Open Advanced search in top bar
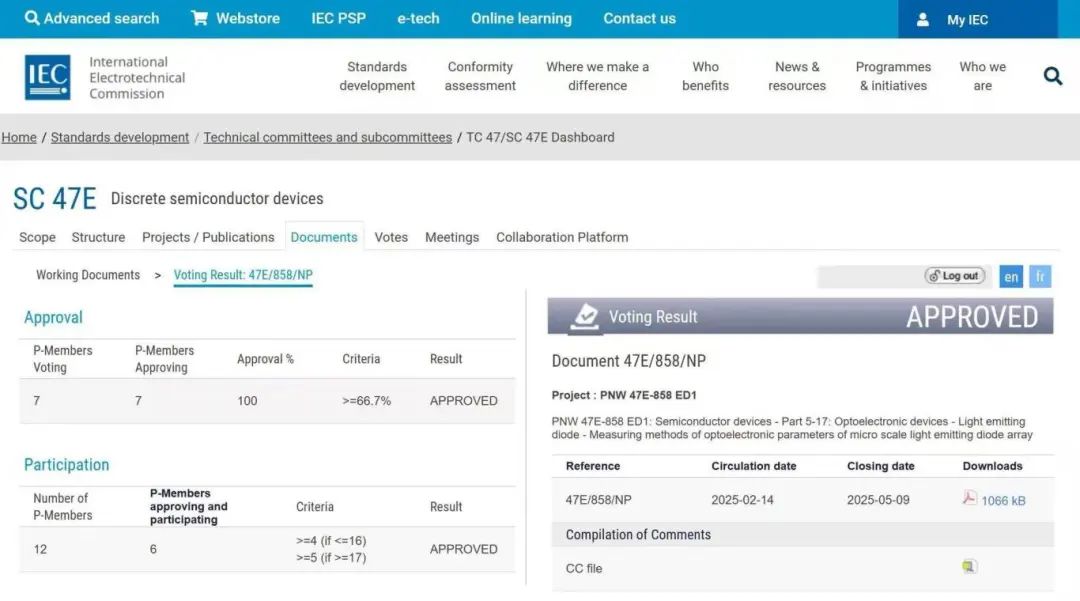 point(92,18)
